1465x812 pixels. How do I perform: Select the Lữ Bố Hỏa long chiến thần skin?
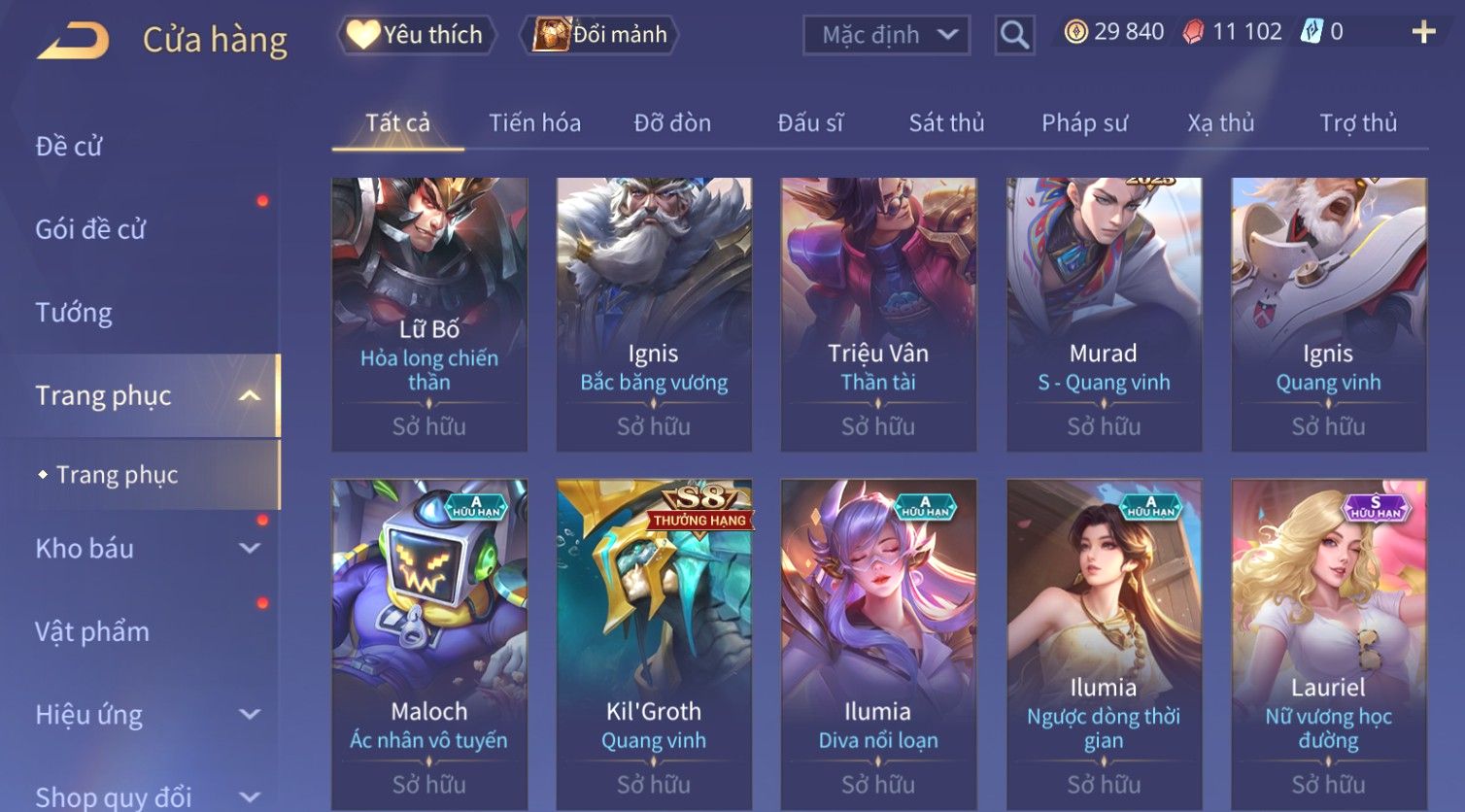429,315
